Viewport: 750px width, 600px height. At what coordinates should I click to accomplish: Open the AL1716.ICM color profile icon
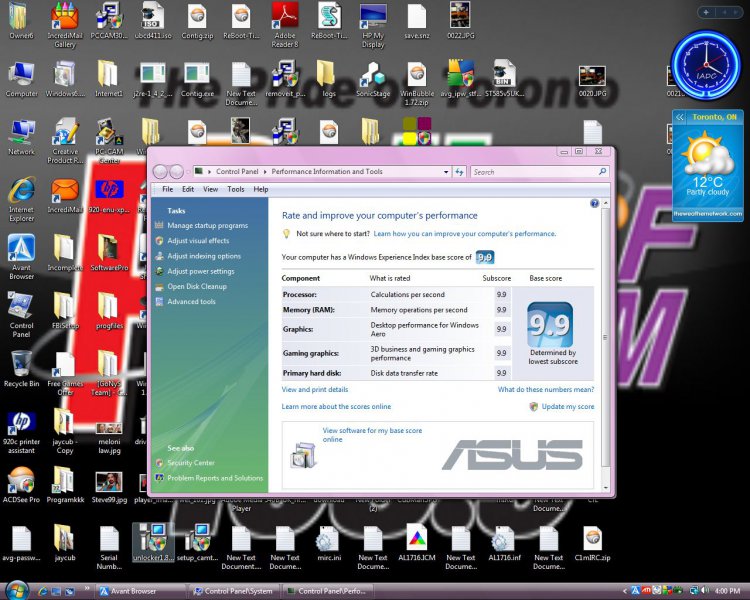[417, 543]
